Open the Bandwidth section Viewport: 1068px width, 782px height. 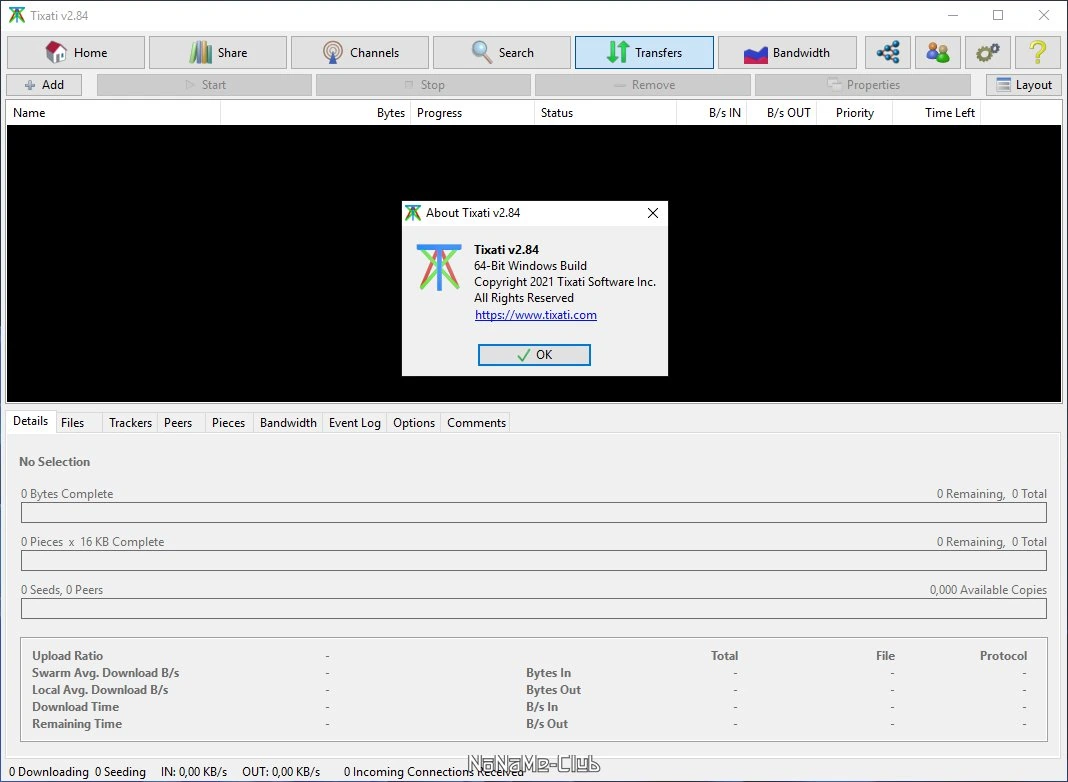(787, 52)
